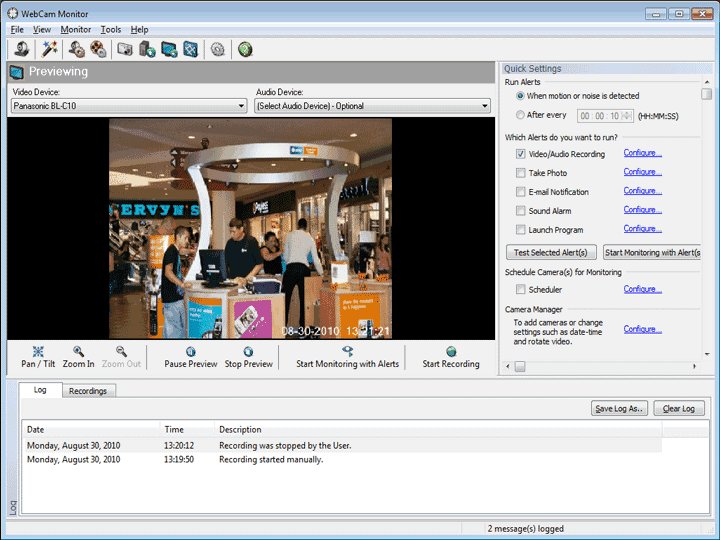Enable the Take Photo alert checkbox
The image size is (720, 540).
521,173
